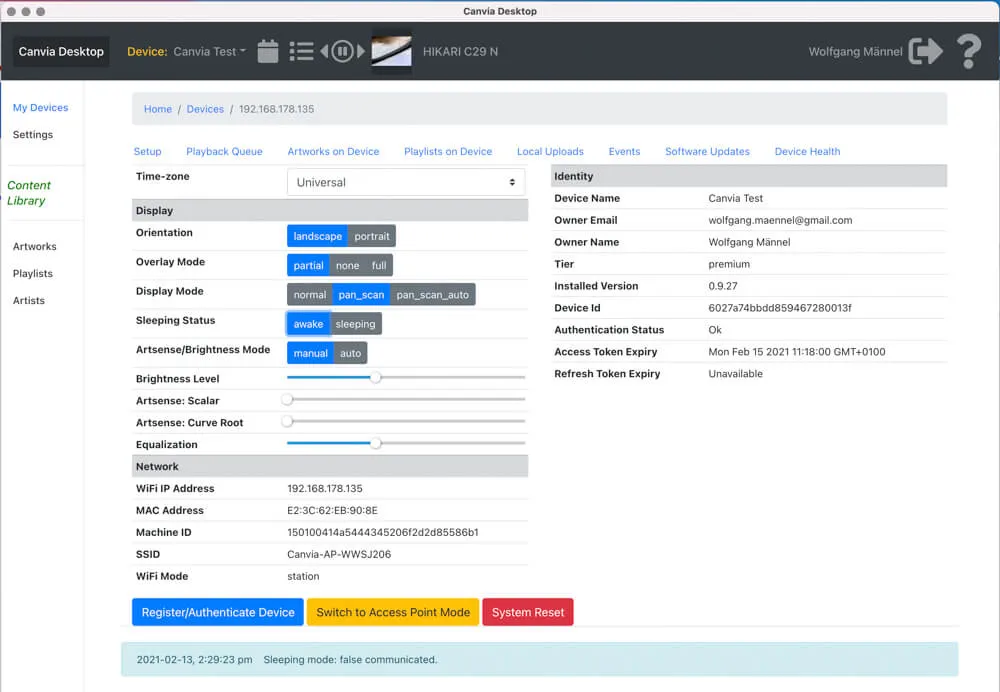Open Playlists in sidebar
1000x692 pixels.
tap(33, 274)
